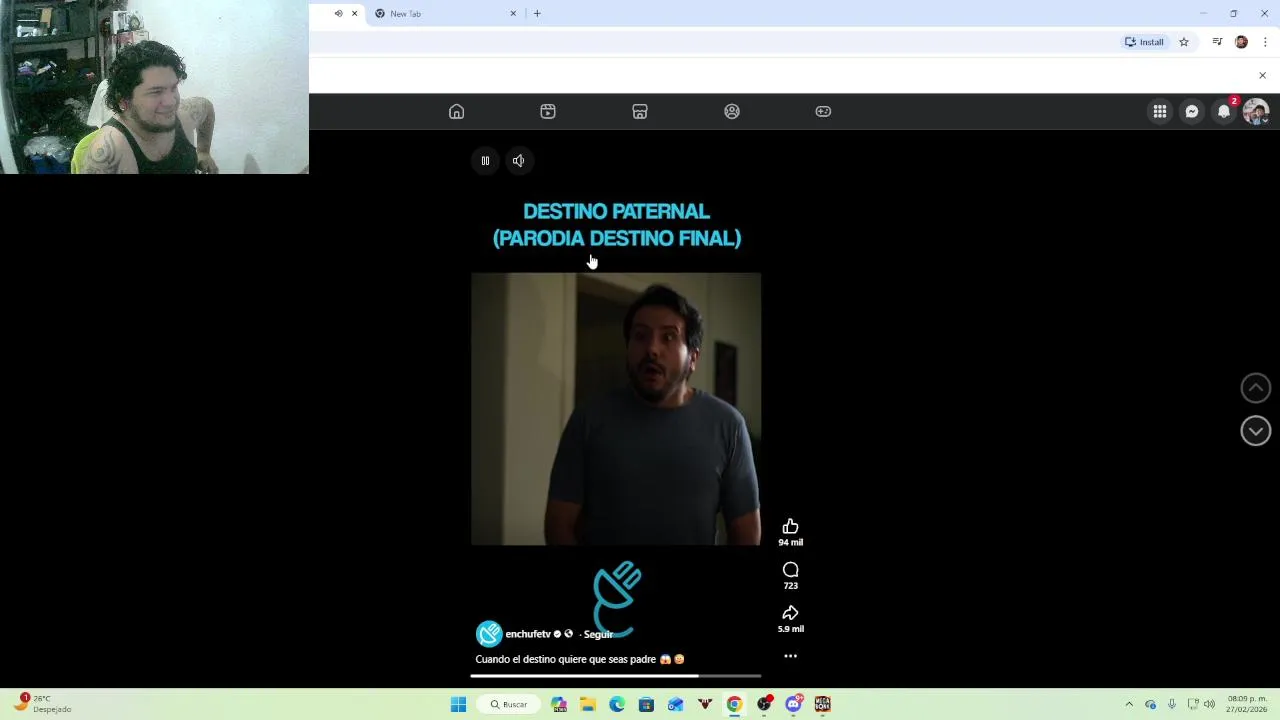Open Outlook mail from taskbar
This screenshot has width=1280, height=720.
[676, 705]
